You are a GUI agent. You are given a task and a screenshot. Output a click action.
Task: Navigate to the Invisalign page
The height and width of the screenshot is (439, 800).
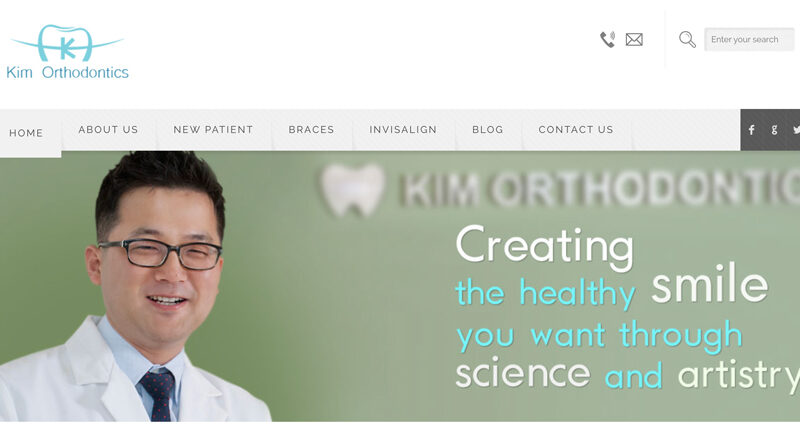(403, 130)
